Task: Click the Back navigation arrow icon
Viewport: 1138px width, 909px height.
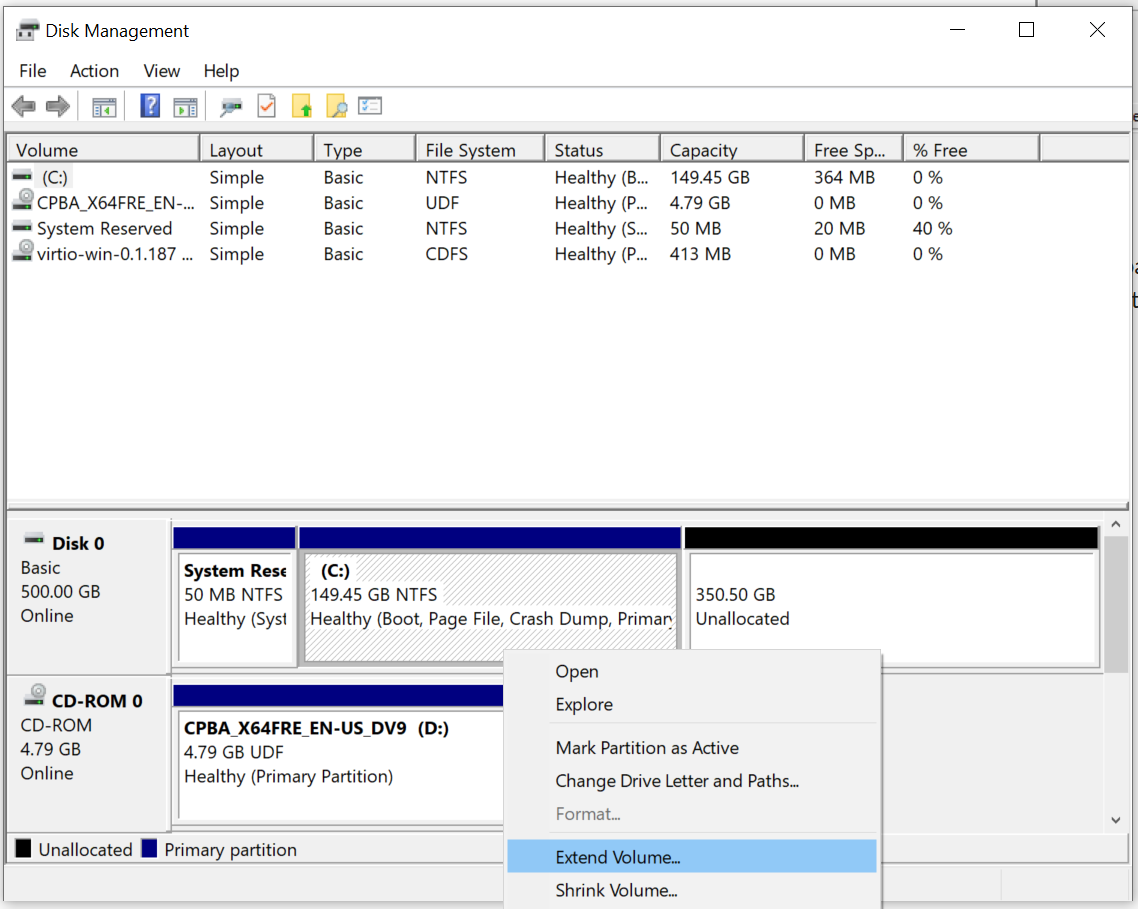Action: 24,105
